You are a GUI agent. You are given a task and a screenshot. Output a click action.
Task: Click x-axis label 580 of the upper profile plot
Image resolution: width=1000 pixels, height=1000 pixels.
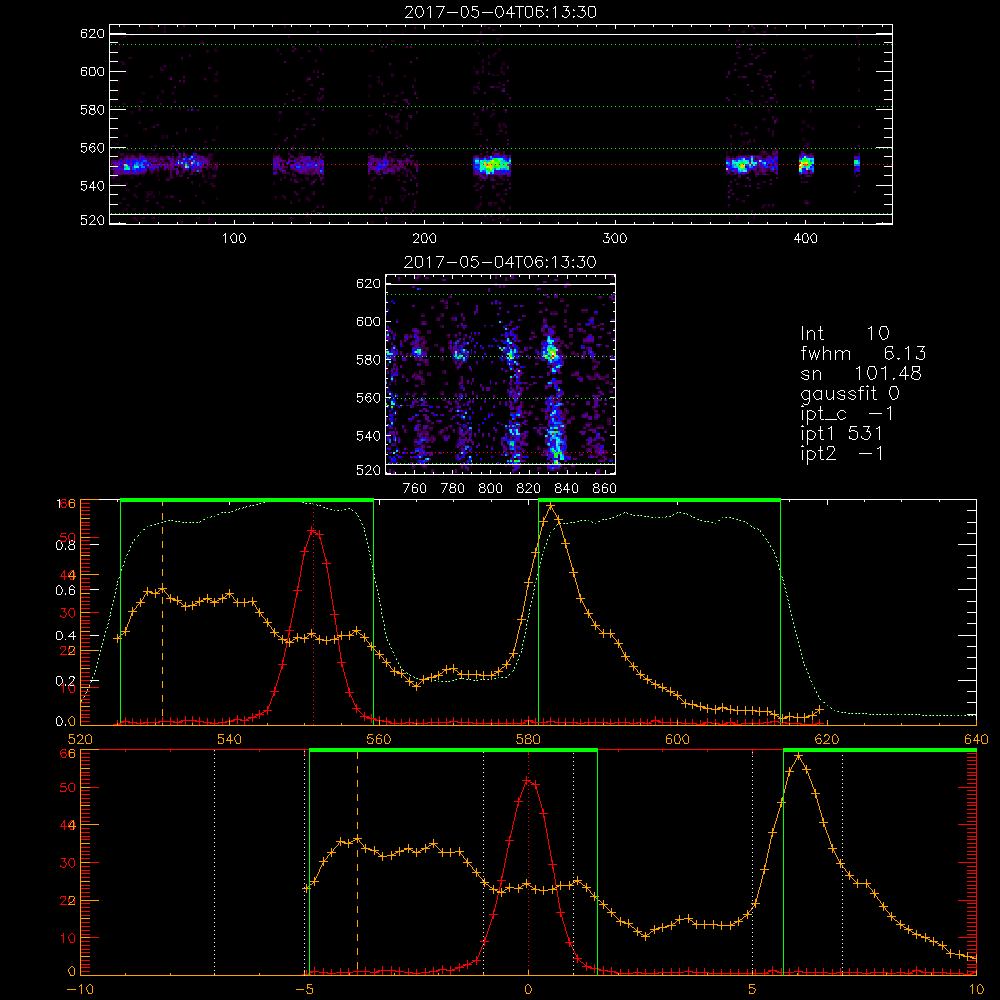(x=528, y=740)
